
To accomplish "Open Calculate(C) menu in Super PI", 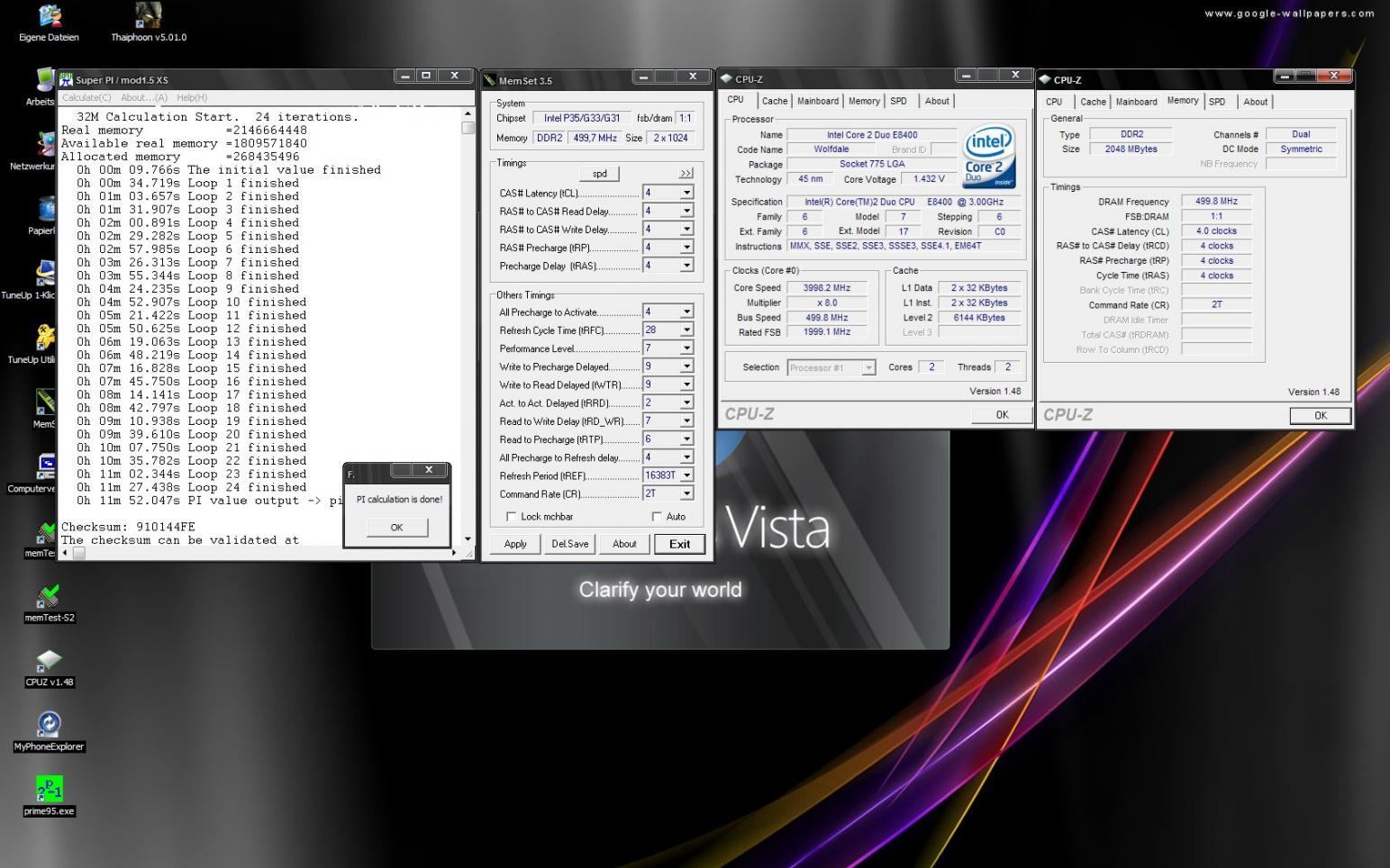I will [86, 97].
